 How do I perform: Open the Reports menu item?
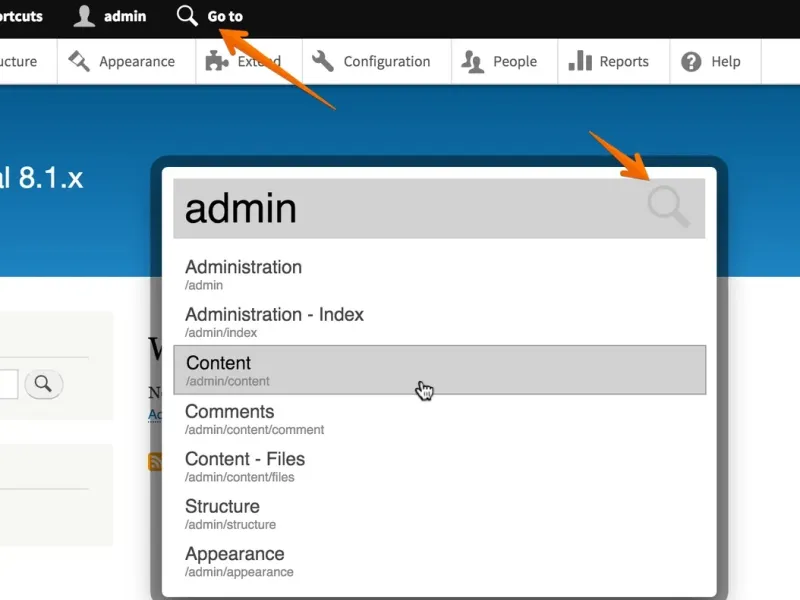pyautogui.click(x=624, y=62)
